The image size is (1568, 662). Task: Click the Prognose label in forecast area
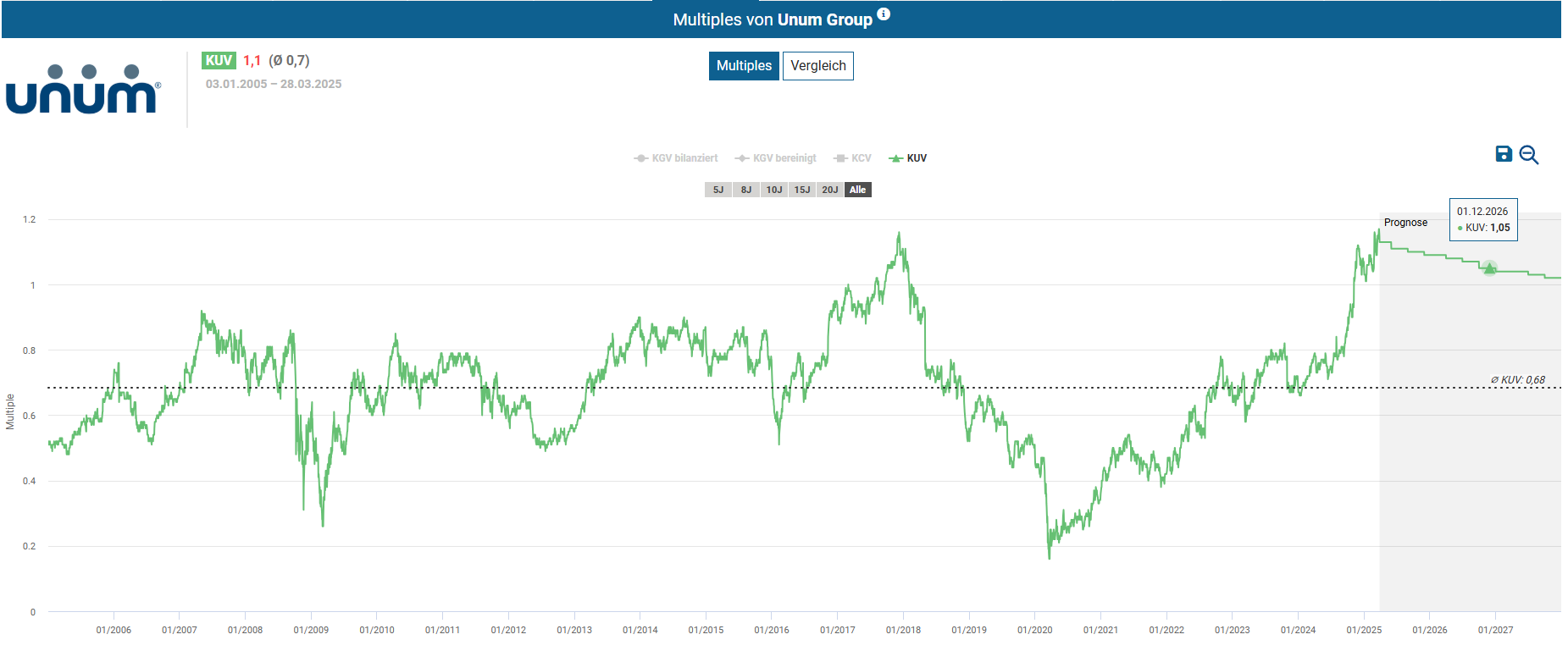point(1405,223)
